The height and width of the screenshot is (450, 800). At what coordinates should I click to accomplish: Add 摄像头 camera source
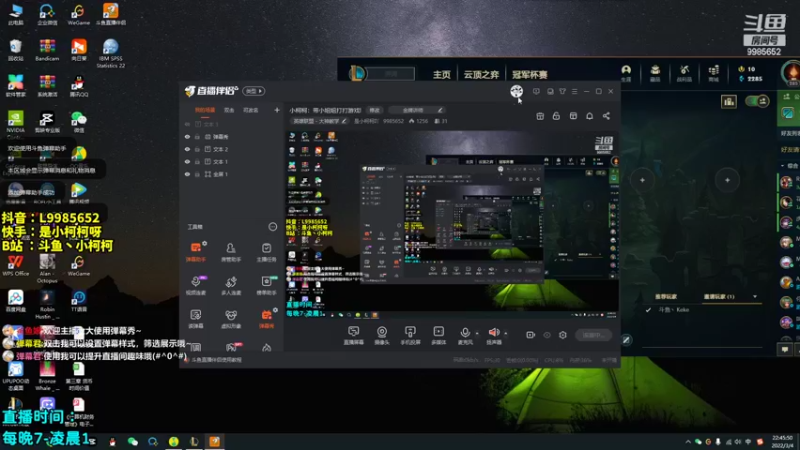coord(382,336)
